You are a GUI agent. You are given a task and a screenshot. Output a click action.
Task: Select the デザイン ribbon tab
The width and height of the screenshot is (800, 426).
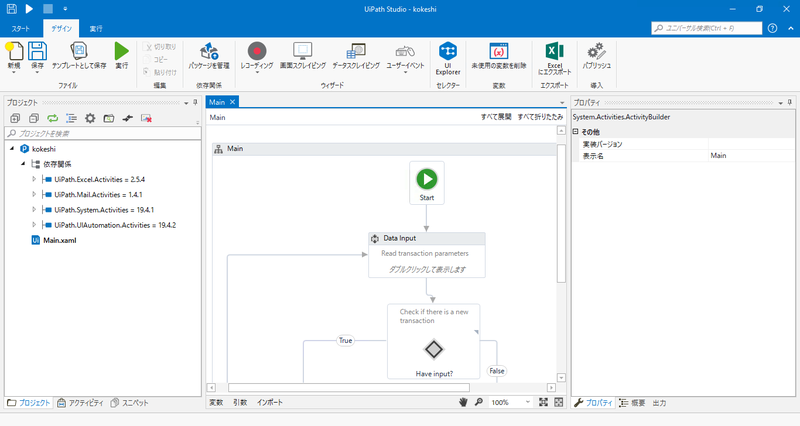click(x=61, y=29)
